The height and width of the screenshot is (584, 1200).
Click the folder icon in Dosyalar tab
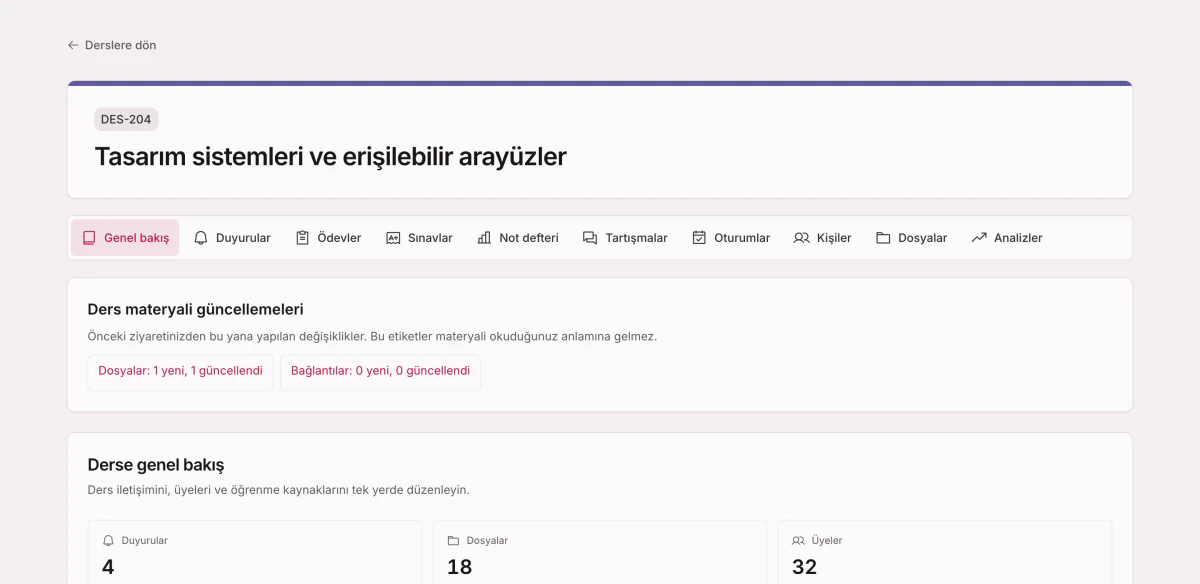(x=883, y=238)
